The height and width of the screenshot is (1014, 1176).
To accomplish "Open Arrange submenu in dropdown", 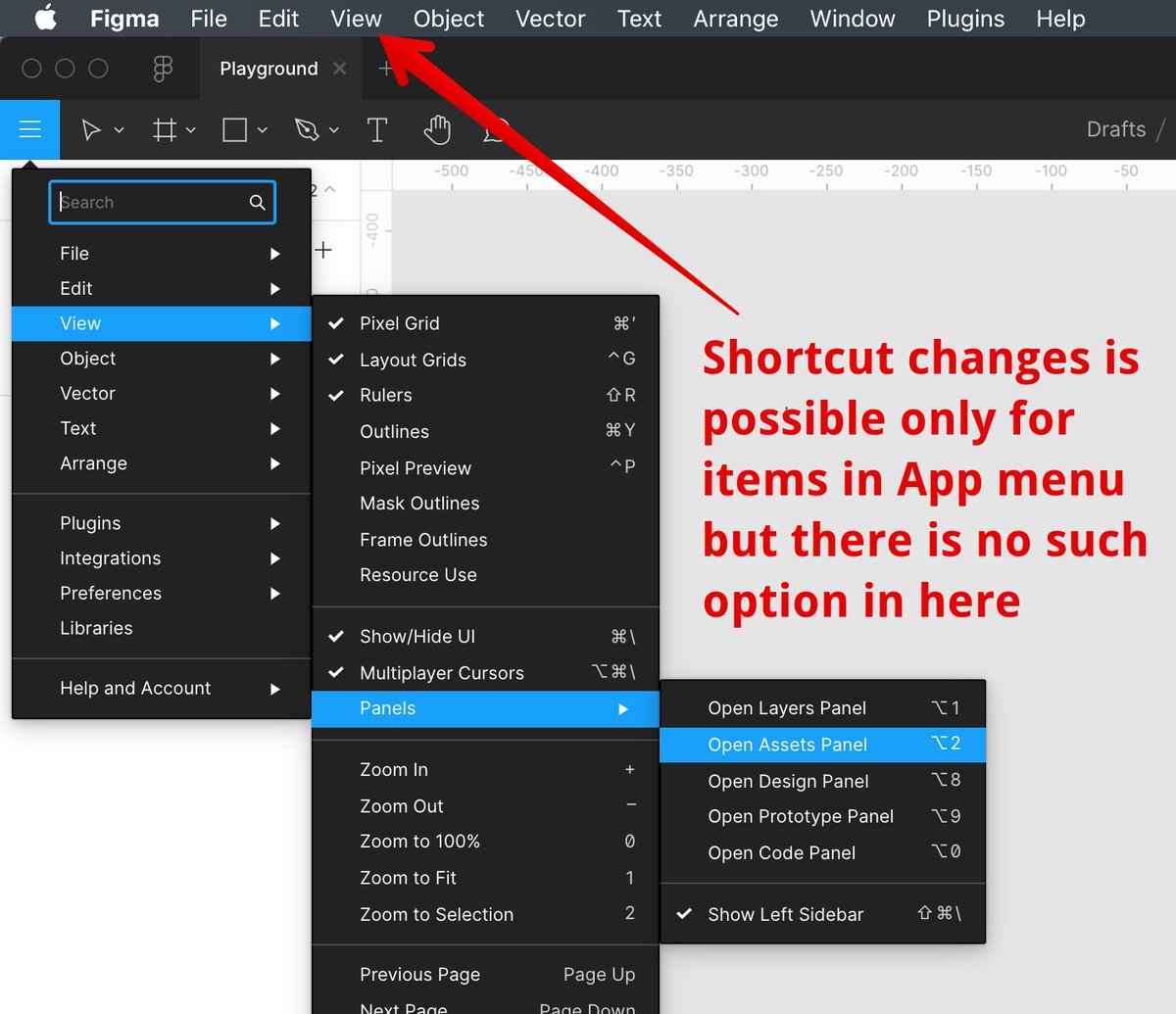I will [x=162, y=463].
